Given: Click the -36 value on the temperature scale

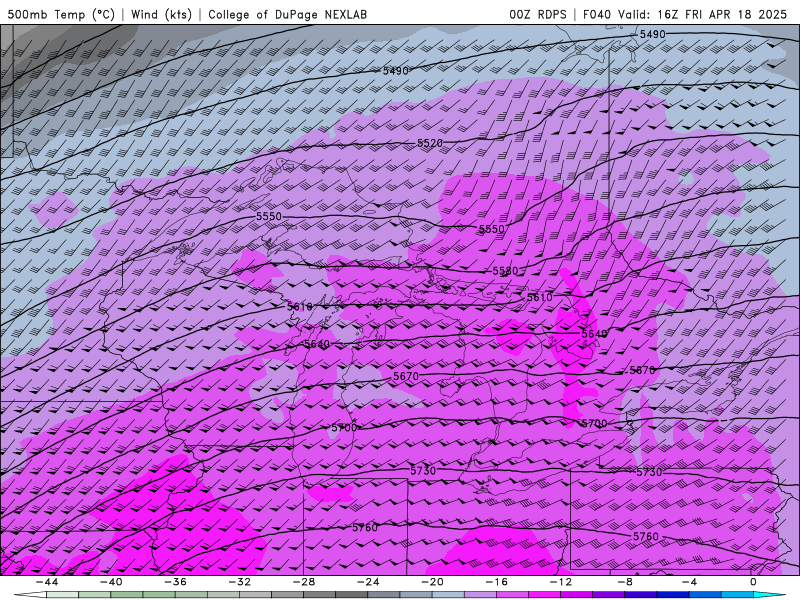Looking at the screenshot, I should coord(175,582).
